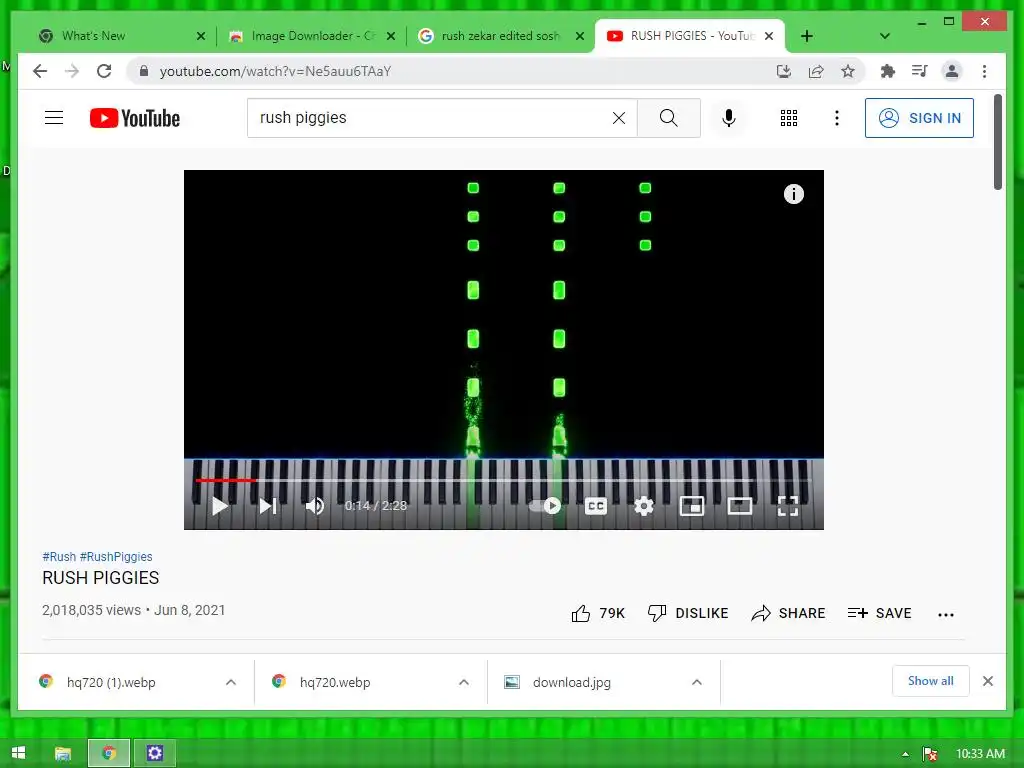Viewport: 1024px width, 768px height.
Task: Share this page from address bar
Action: (816, 71)
